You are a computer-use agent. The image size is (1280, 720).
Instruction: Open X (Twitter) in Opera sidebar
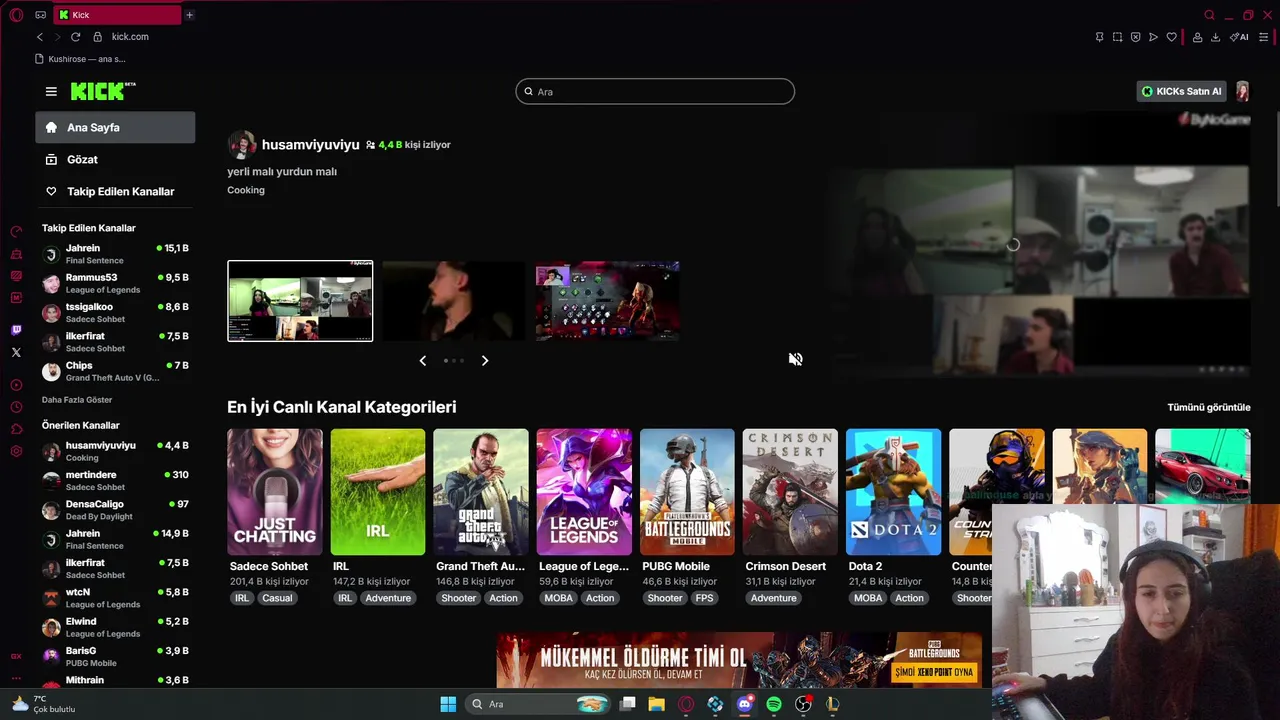[x=16, y=352]
